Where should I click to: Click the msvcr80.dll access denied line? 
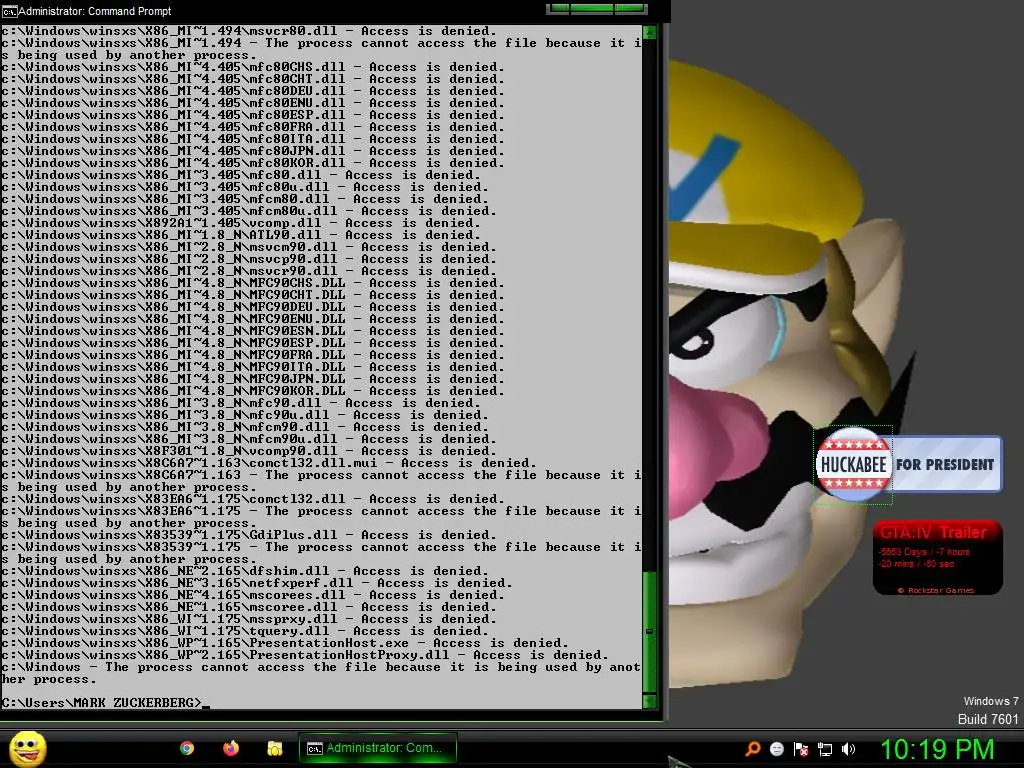[249, 31]
